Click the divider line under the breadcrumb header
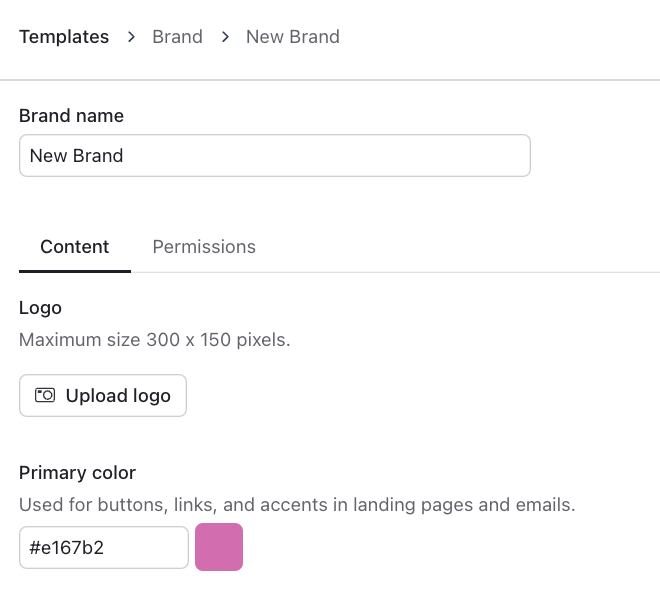Viewport: 660px width, 590px height. click(x=330, y=79)
